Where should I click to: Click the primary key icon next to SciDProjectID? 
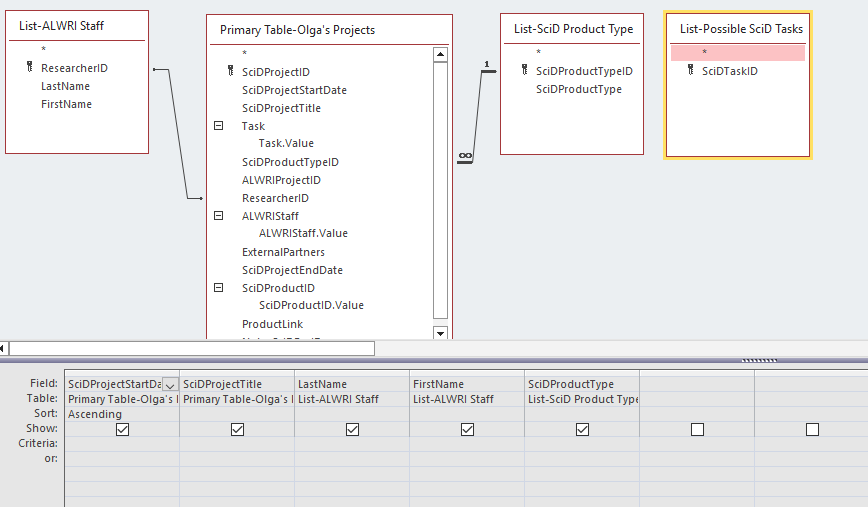pyautogui.click(x=231, y=72)
